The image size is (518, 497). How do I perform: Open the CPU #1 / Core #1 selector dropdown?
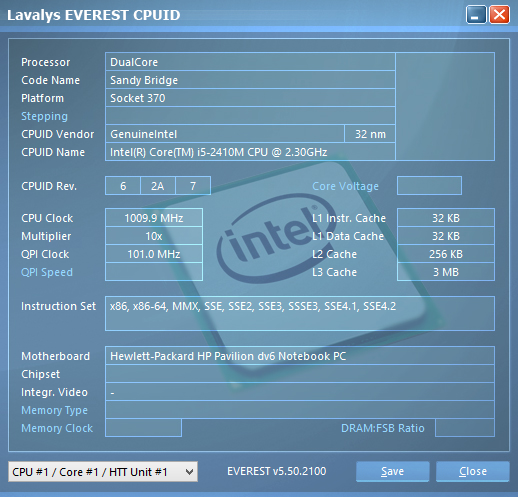click(x=103, y=472)
